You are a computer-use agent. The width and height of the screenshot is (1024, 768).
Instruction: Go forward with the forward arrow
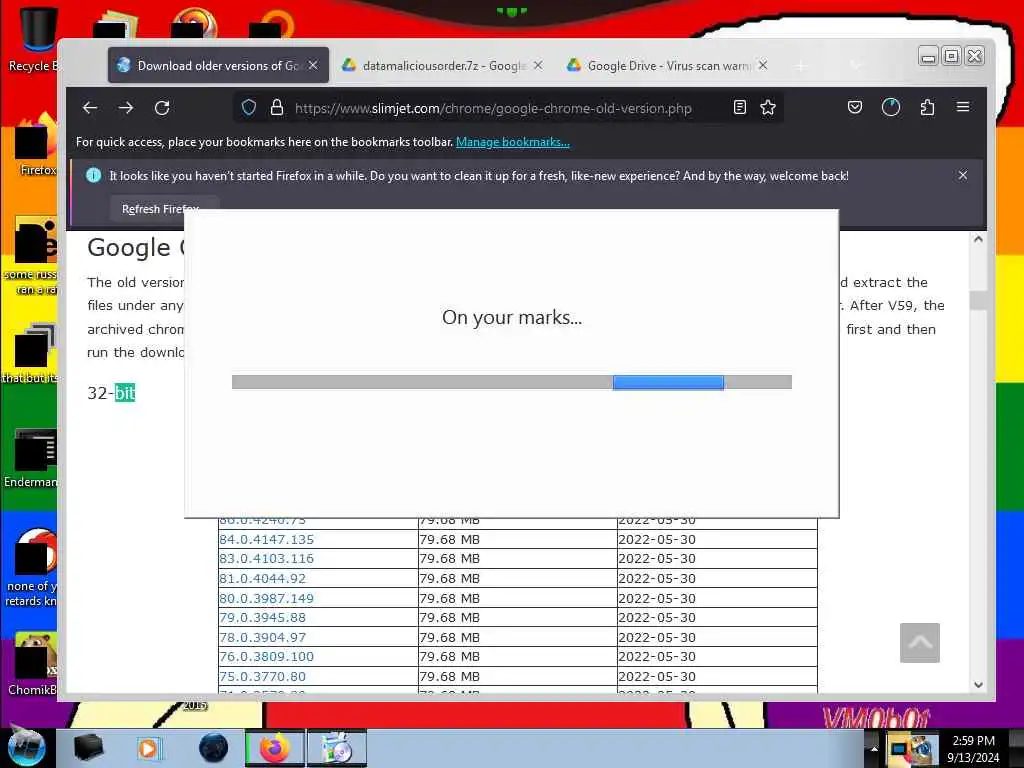[x=126, y=108]
